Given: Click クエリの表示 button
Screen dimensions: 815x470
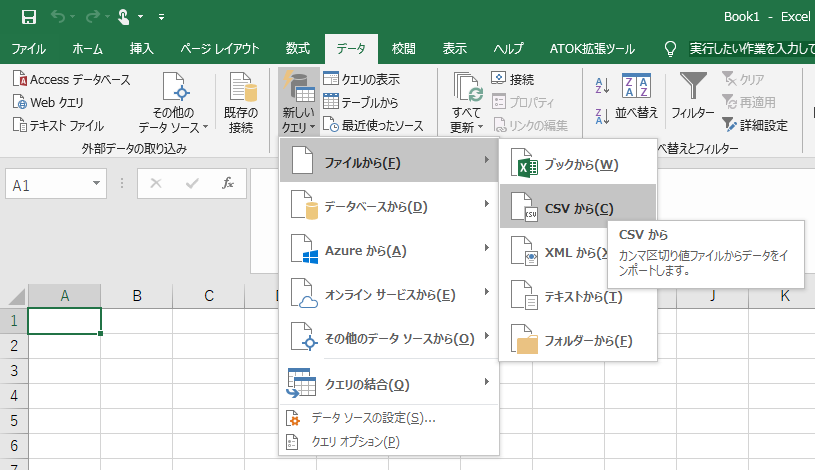Looking at the screenshot, I should click(362, 79).
